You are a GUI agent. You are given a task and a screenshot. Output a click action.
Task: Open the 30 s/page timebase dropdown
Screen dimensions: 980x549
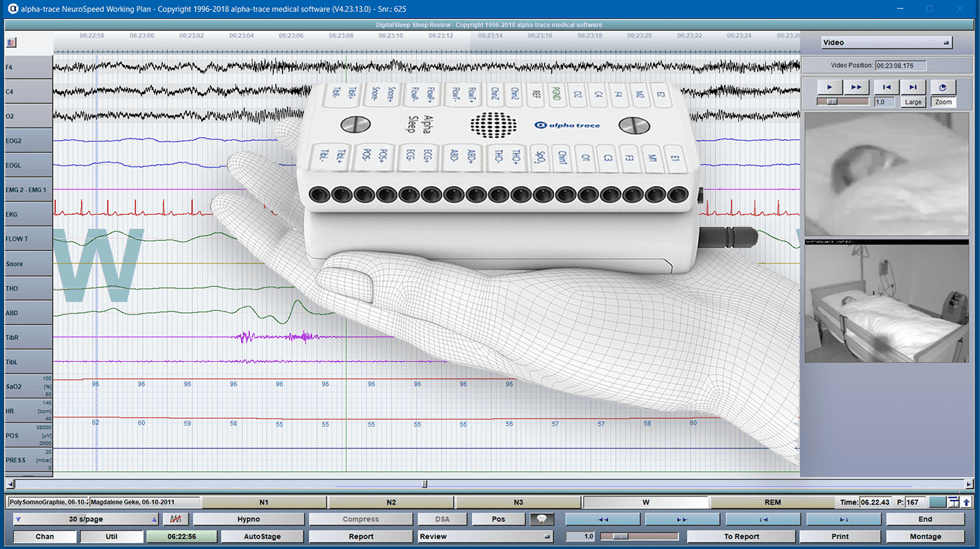(86, 519)
